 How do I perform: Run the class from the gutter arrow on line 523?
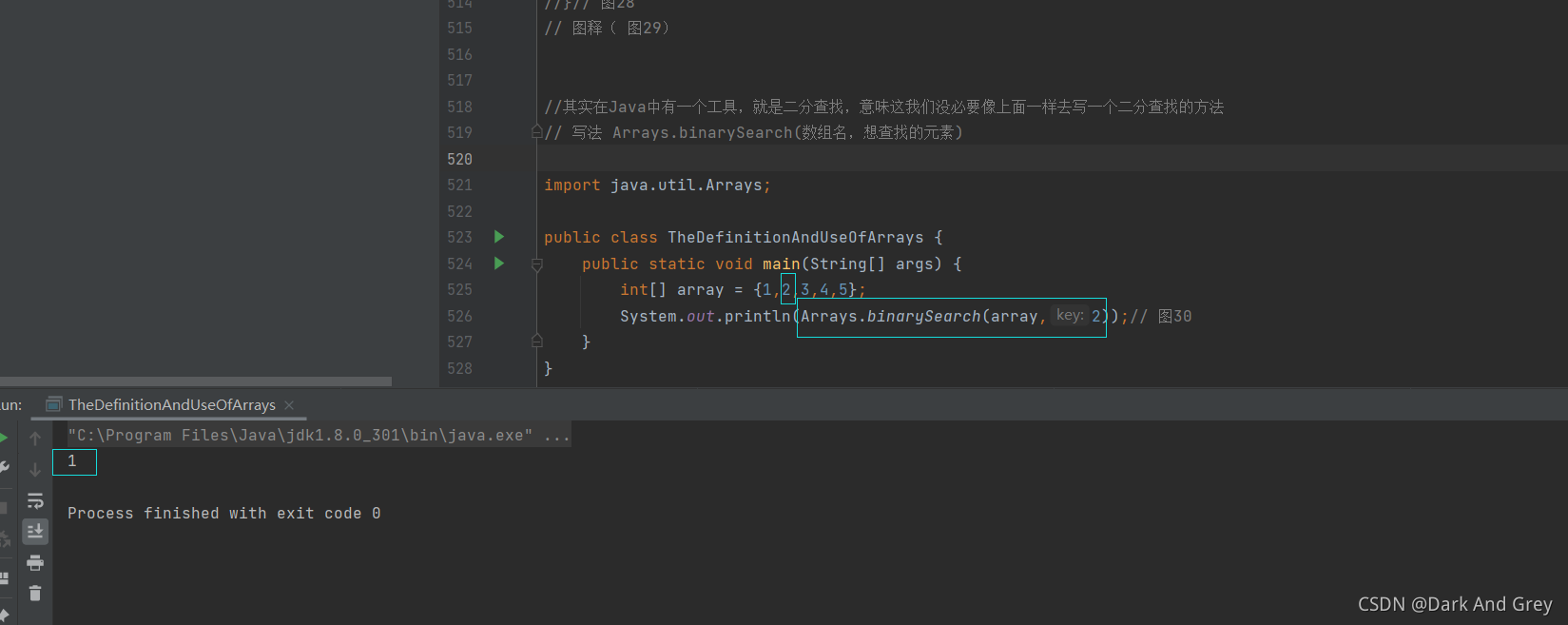pos(498,237)
